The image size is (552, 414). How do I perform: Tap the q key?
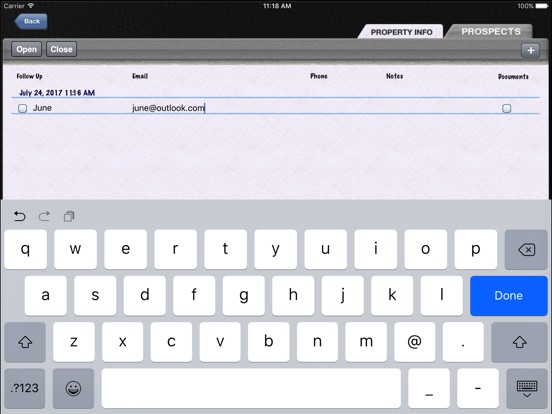coord(25,250)
